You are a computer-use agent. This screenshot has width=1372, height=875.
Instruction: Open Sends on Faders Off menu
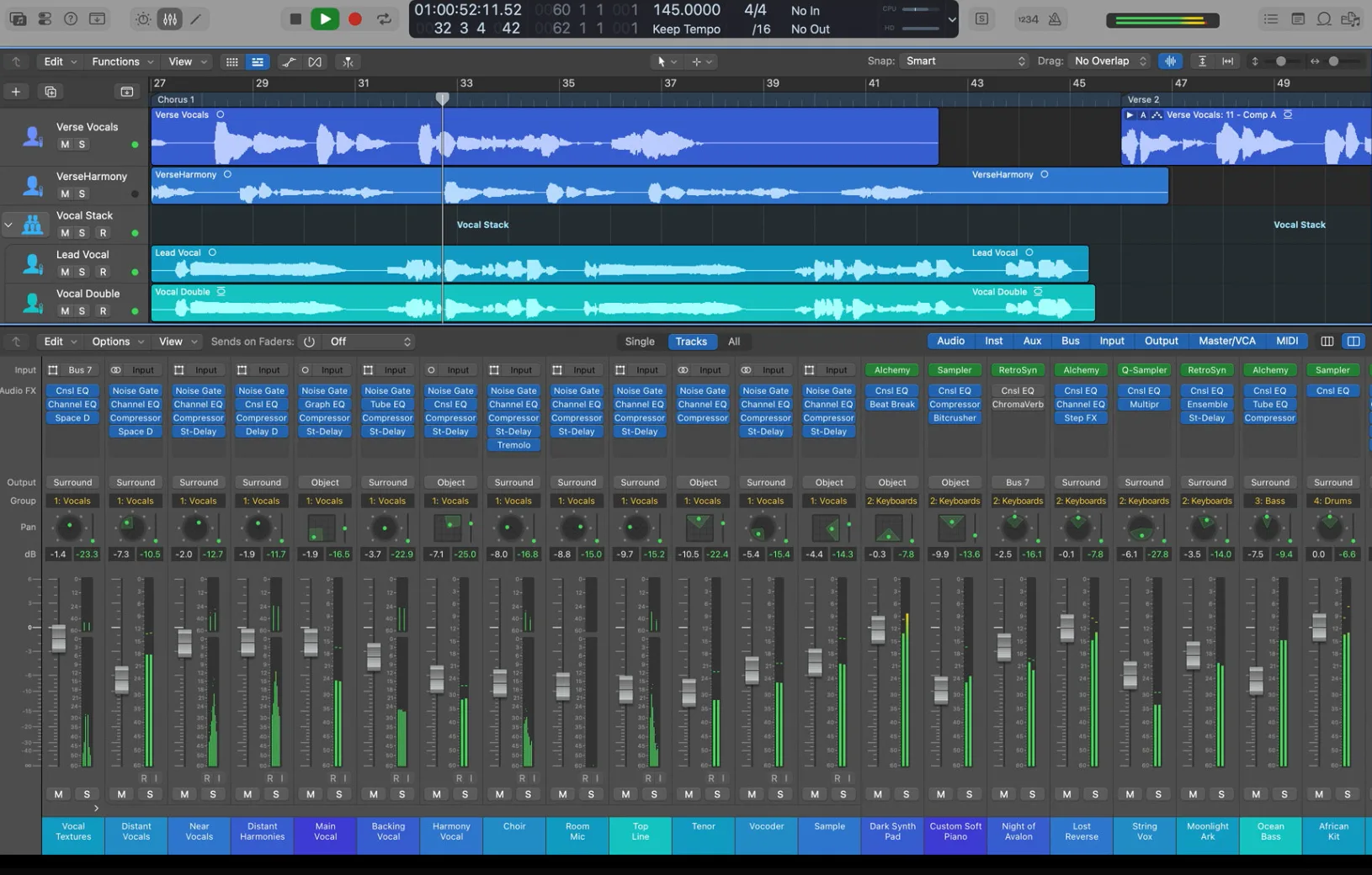(x=370, y=342)
